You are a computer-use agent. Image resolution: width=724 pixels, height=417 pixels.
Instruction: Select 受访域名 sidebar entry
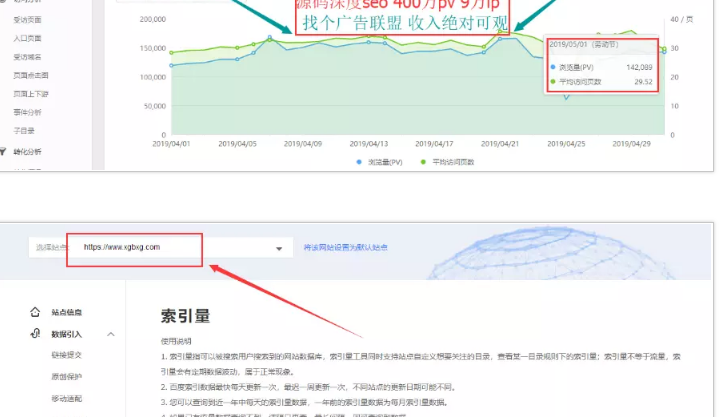point(28,57)
